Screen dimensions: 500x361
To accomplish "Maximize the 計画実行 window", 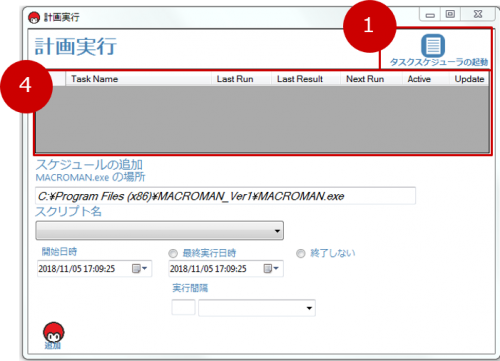I will click(450, 14).
